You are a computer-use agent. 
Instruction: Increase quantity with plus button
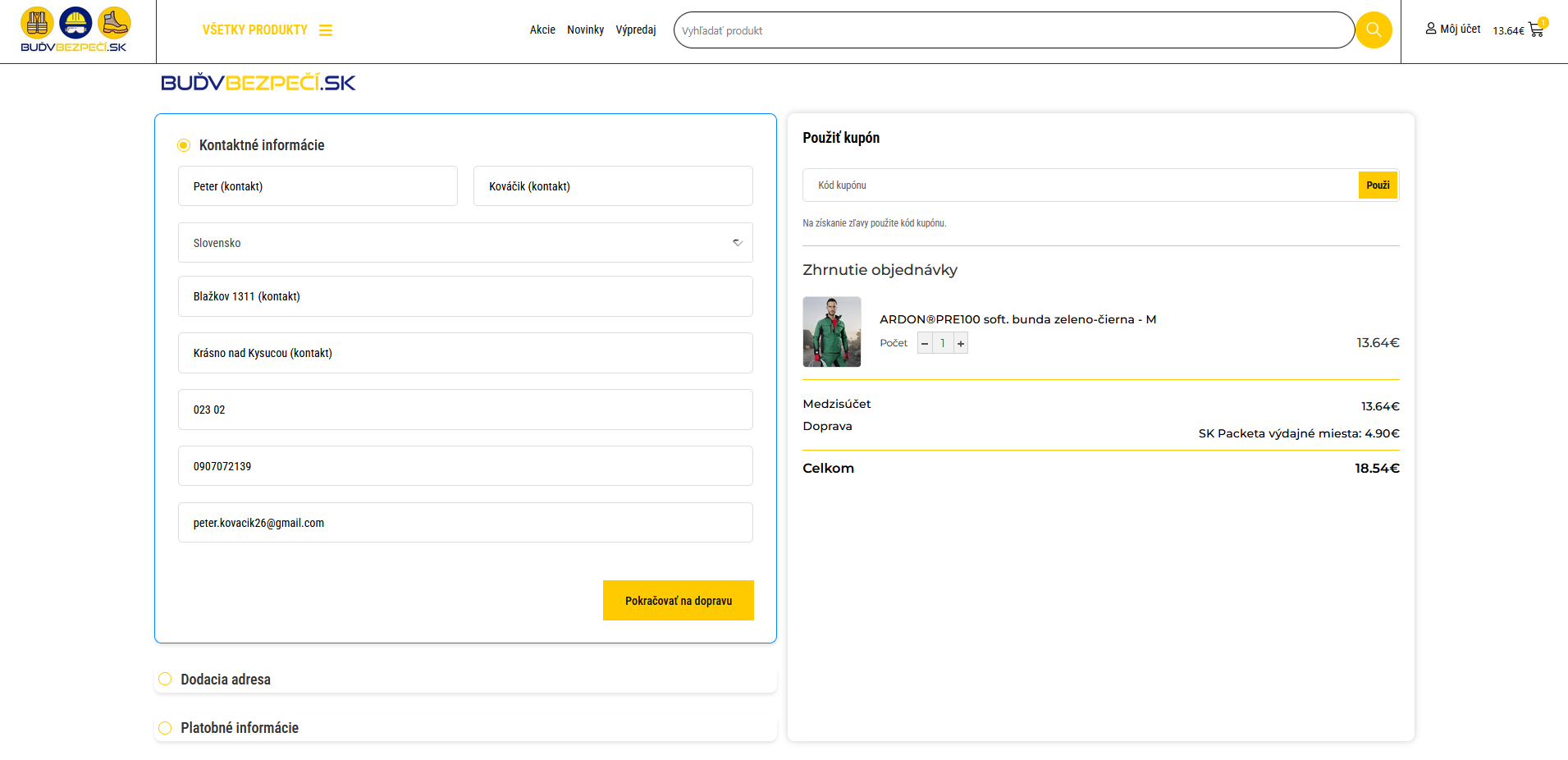[x=960, y=343]
